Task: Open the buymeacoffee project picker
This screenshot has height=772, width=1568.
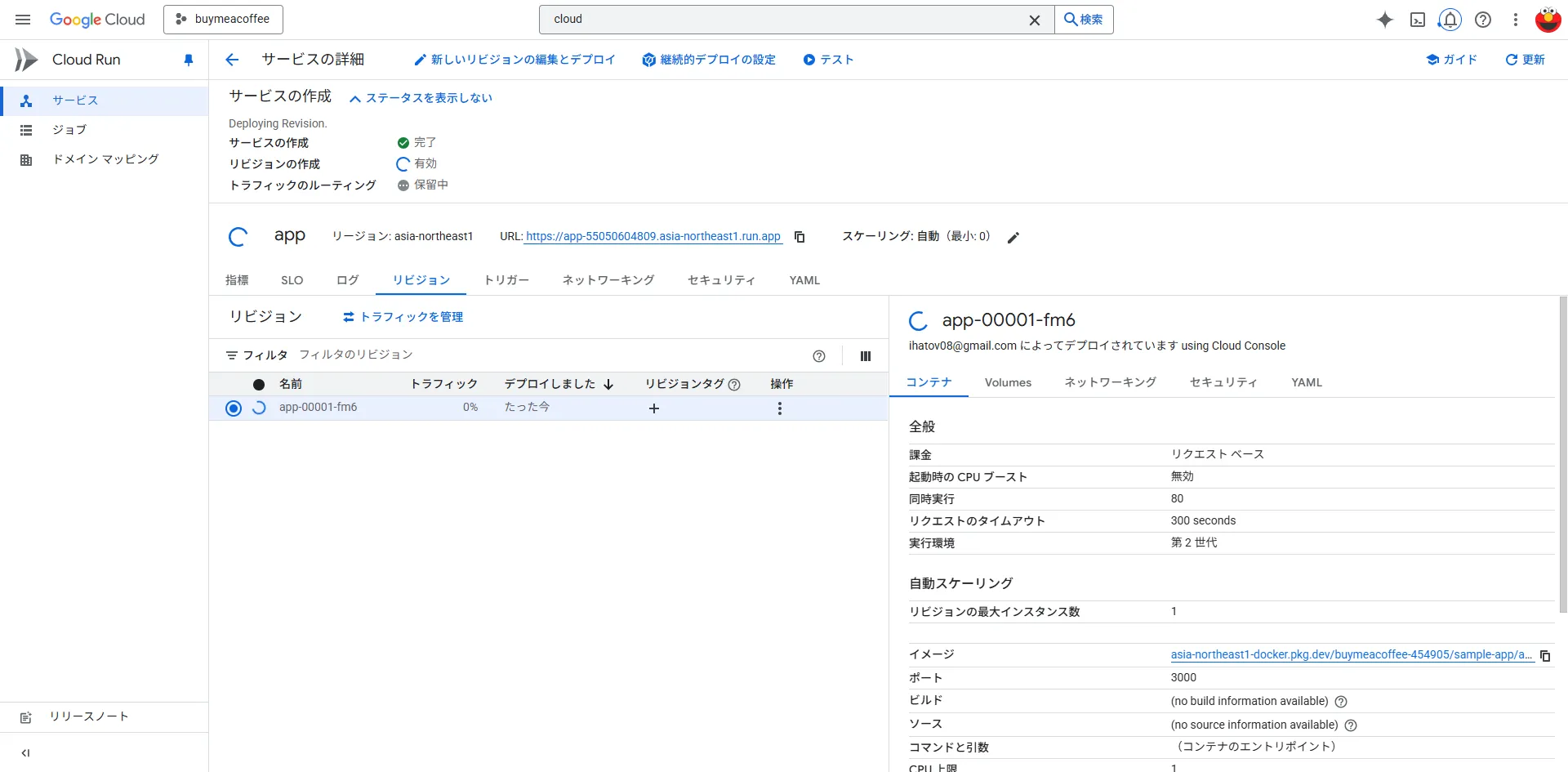Action: (x=223, y=19)
